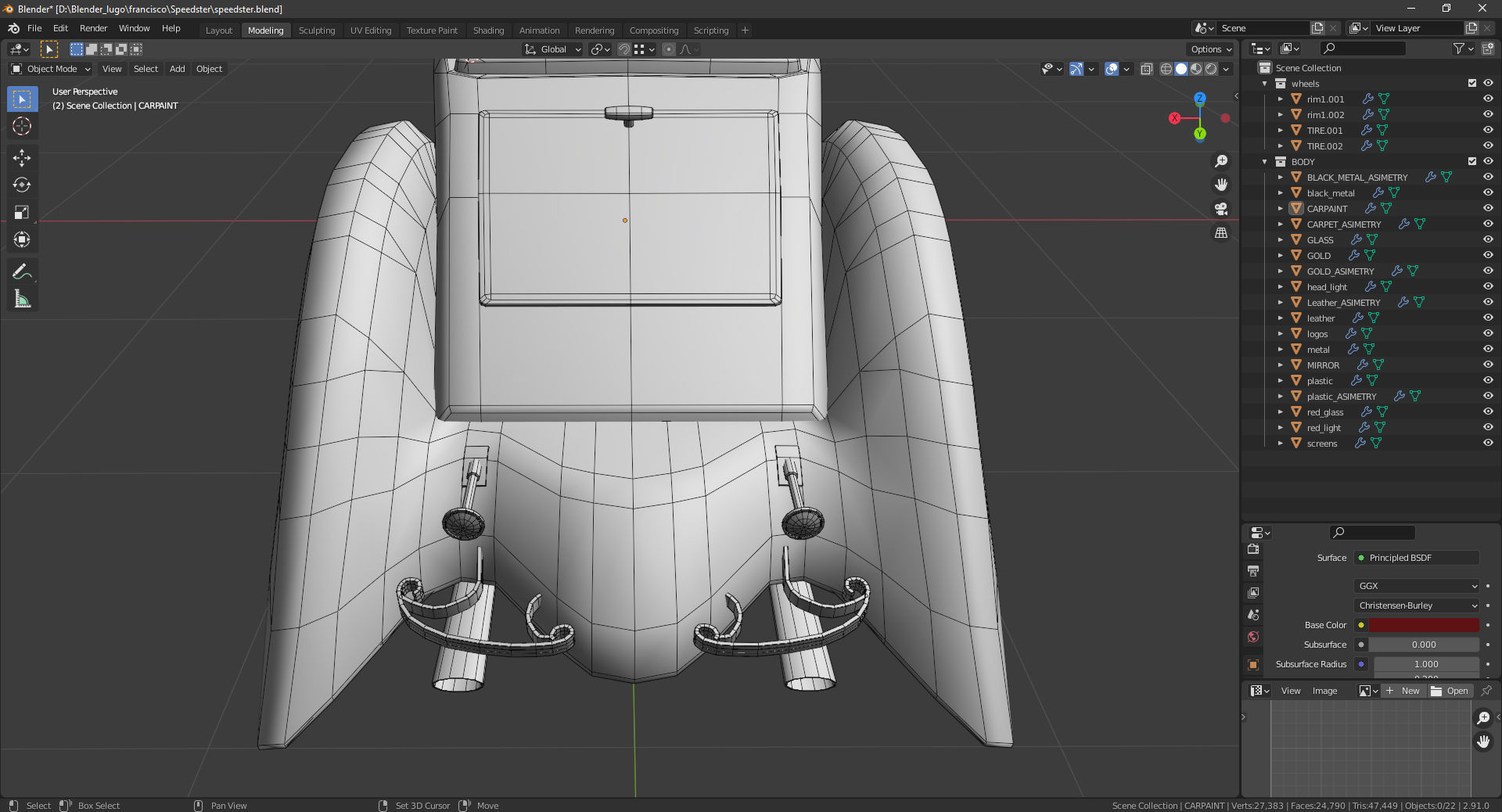Image resolution: width=1502 pixels, height=812 pixels.
Task: Click the outliner search field
Action: [x=1363, y=49]
